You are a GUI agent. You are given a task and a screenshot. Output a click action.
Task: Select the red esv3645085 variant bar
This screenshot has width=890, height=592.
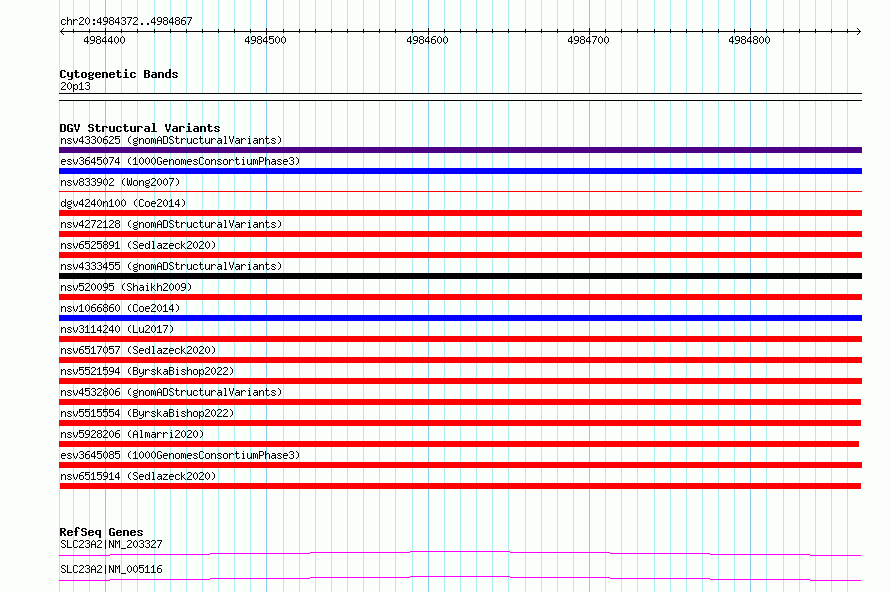460,465
